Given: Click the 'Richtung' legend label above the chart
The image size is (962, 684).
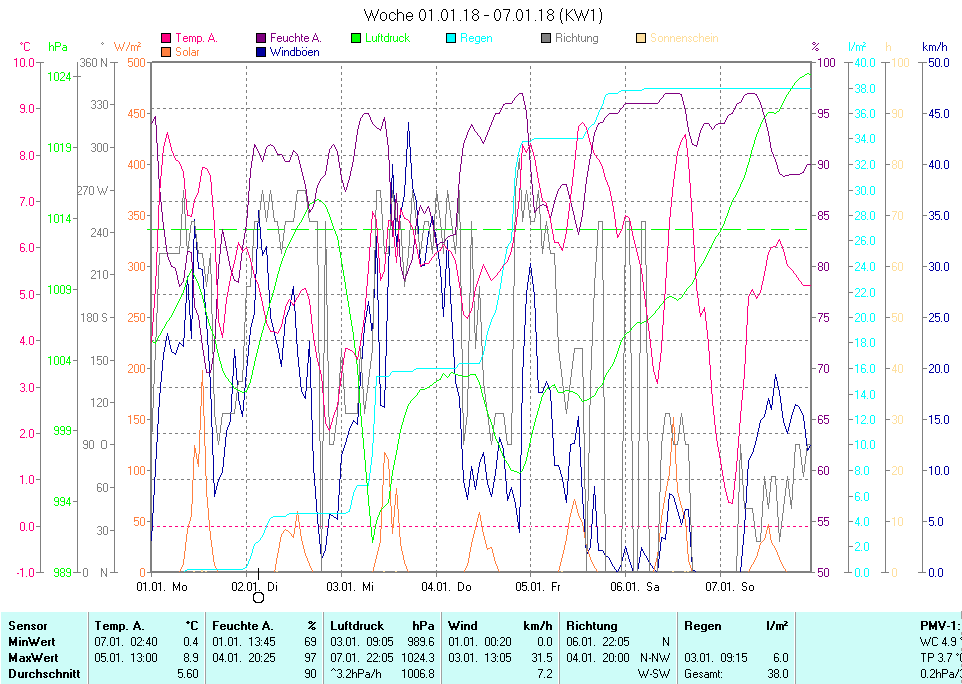Looking at the screenshot, I should click(577, 38).
